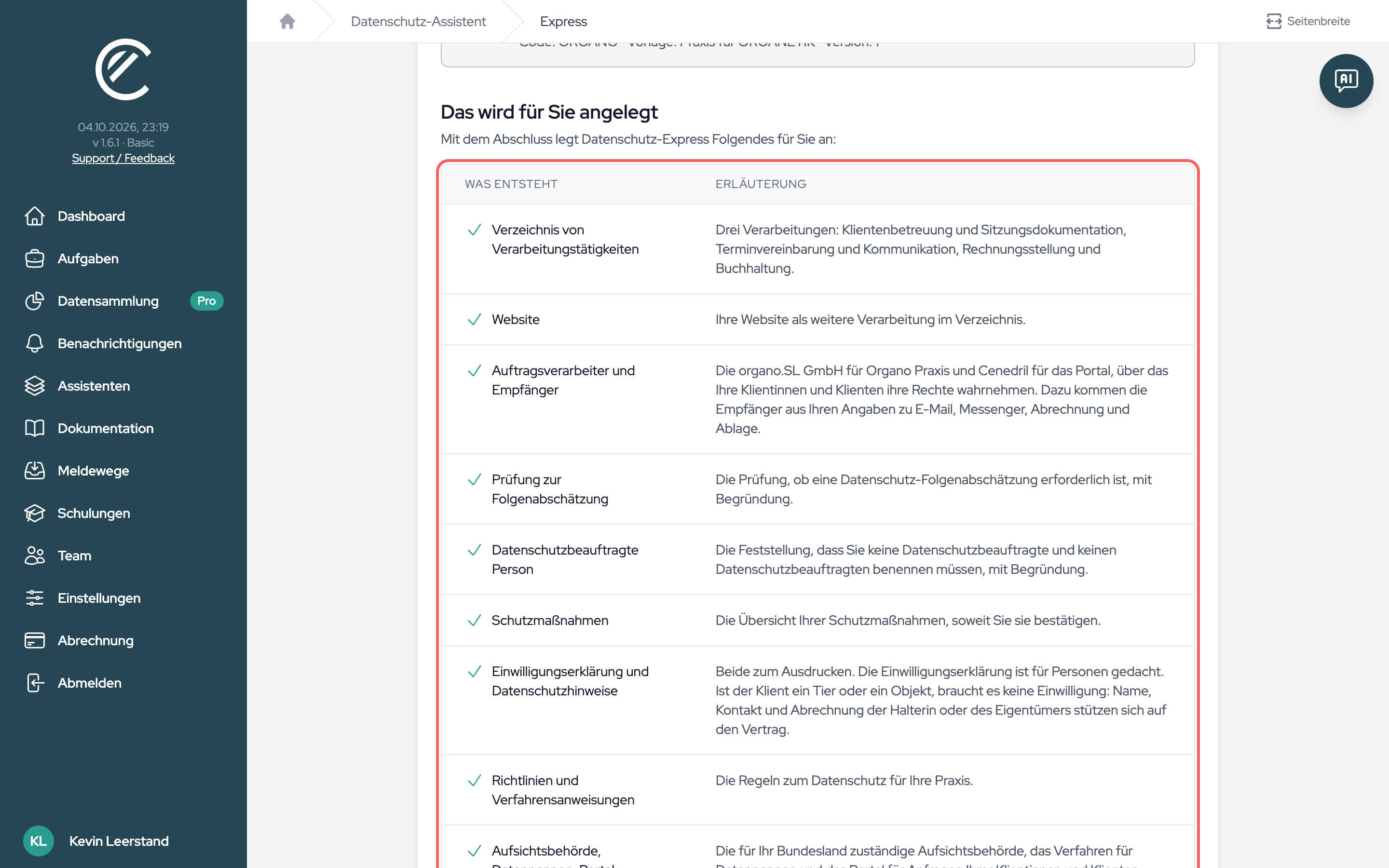
Task: Click the Meldewege inbox icon
Action: click(x=34, y=471)
